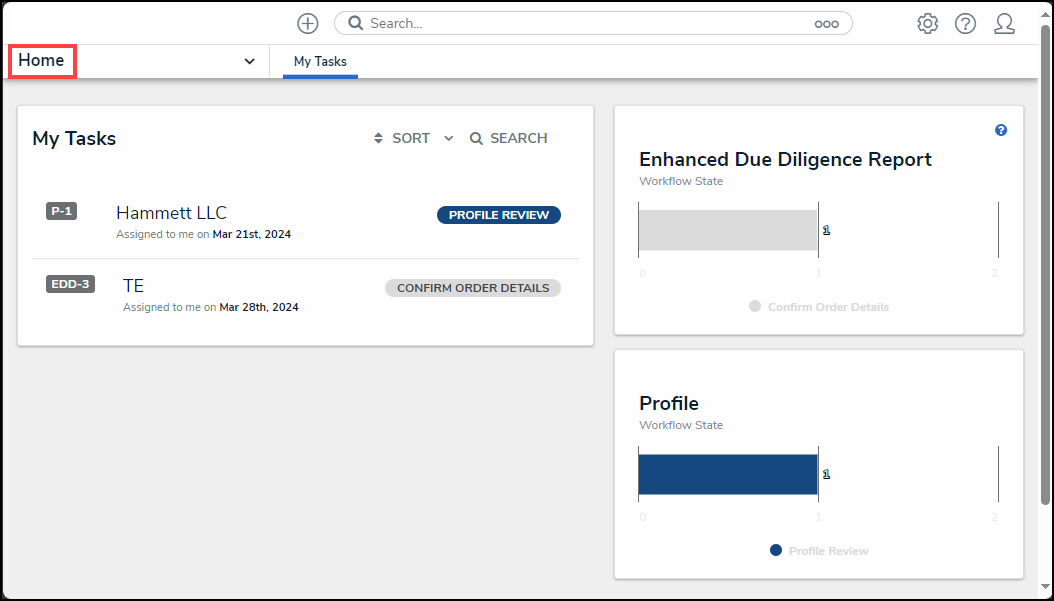
Task: Click the P-1 identifier badge
Action: [x=61, y=211]
